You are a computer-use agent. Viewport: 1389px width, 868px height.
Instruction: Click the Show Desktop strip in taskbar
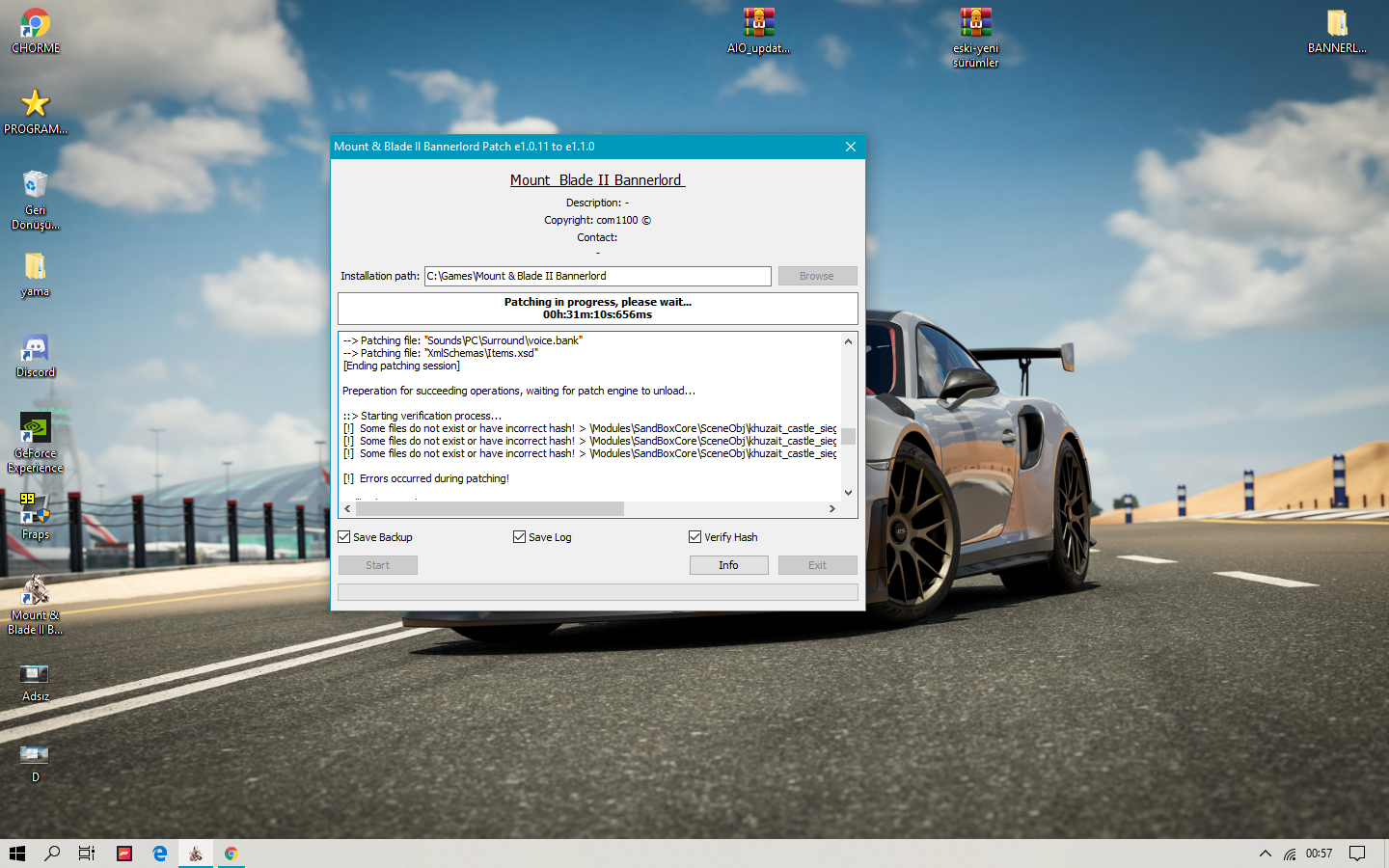tap(1386, 854)
